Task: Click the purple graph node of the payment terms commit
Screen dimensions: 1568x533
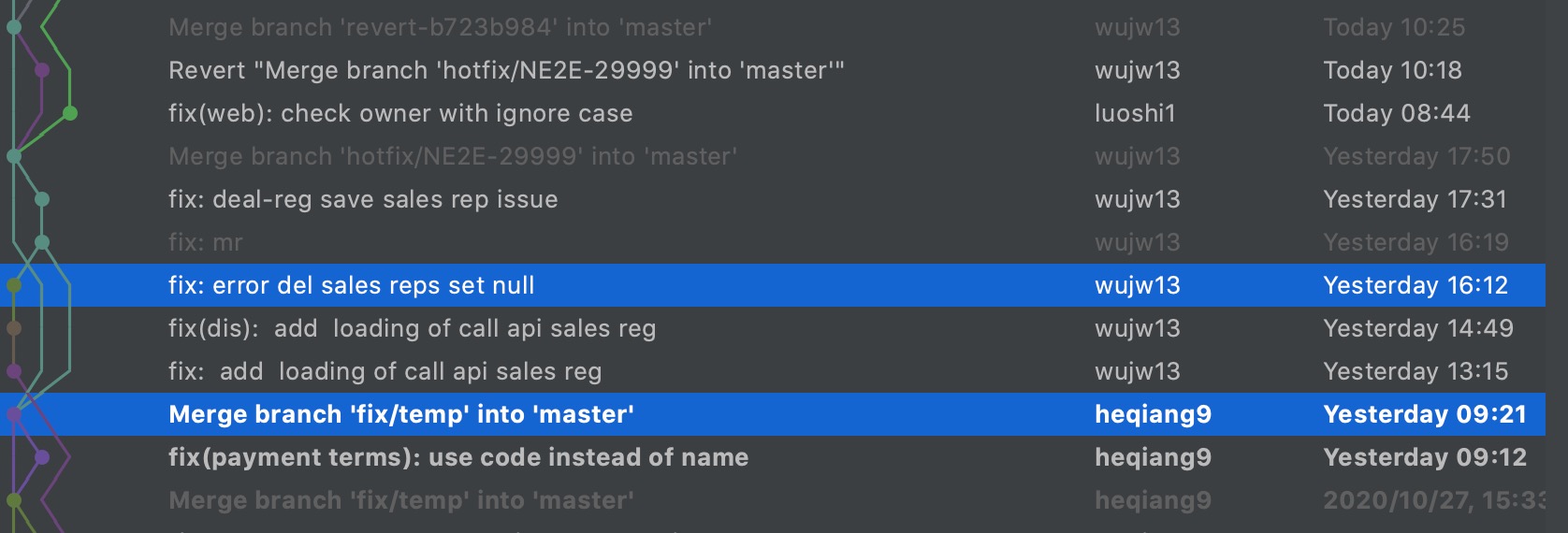Action: pos(42,457)
